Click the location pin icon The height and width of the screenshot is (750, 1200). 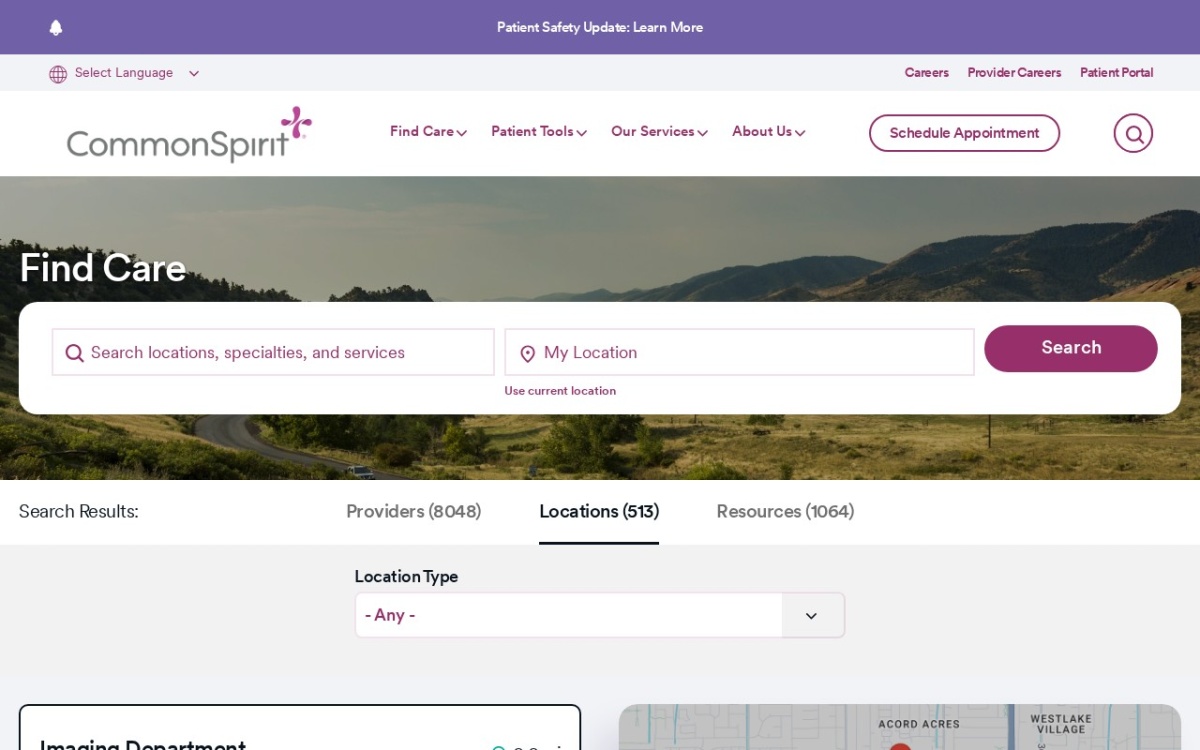[x=528, y=354]
